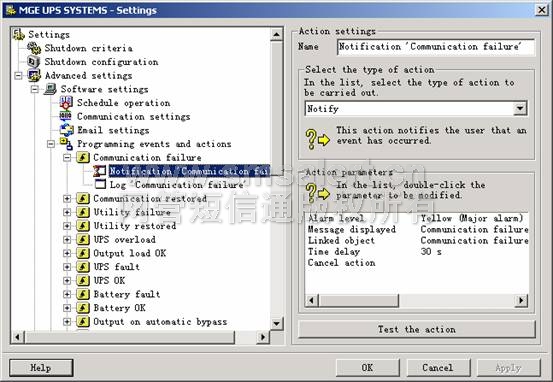Expand the Battery fault node
The image size is (553, 382).
(67, 295)
